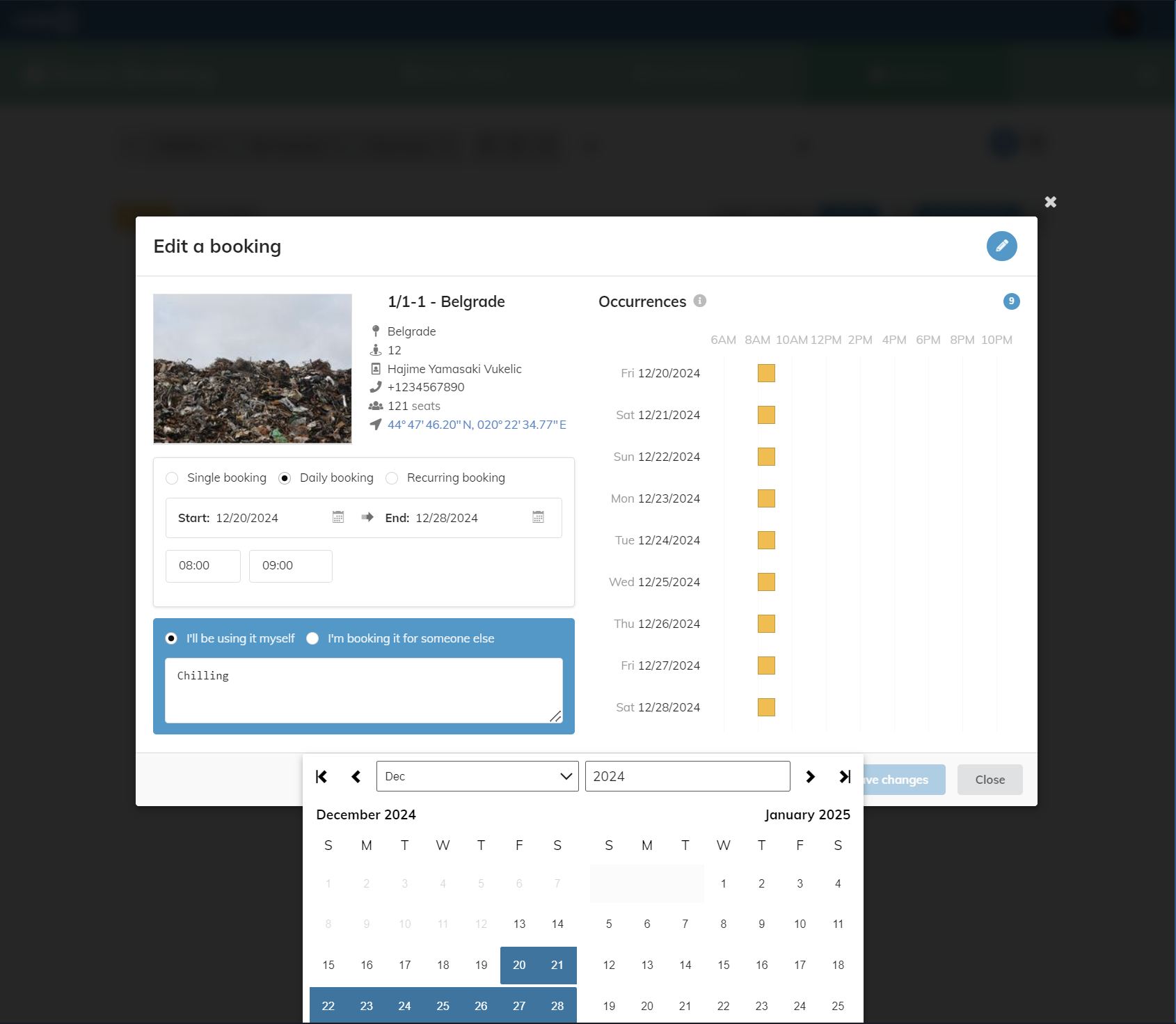Click the Sat 12/21/2024 occurrence block
The height and width of the screenshot is (1024, 1176).
[766, 415]
